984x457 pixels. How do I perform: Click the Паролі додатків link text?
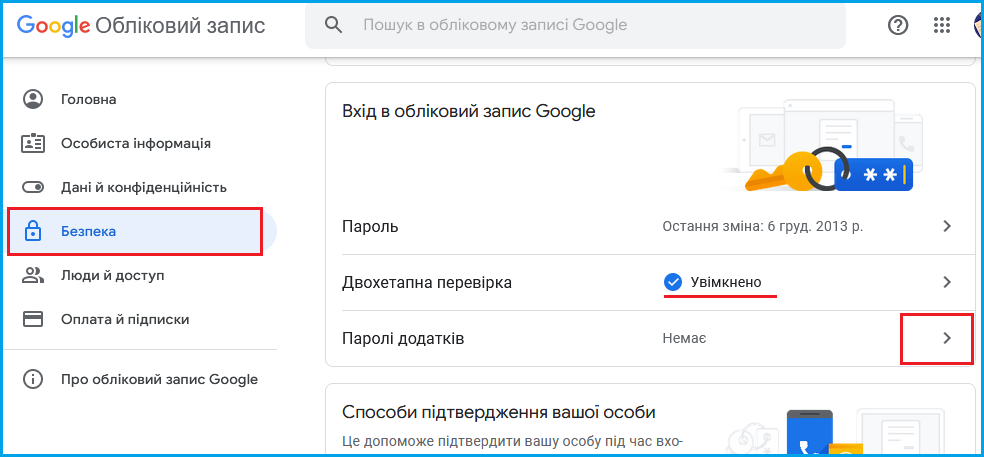click(403, 339)
